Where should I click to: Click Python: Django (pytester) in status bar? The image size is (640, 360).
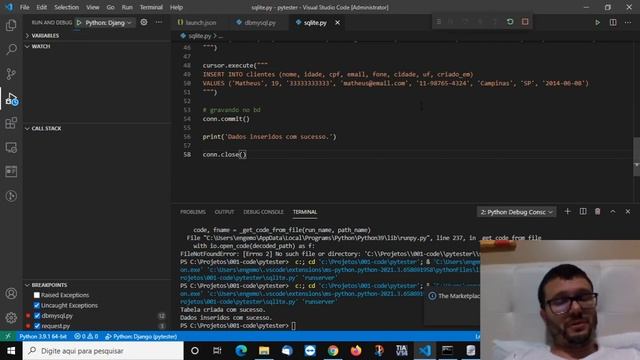(x=141, y=336)
